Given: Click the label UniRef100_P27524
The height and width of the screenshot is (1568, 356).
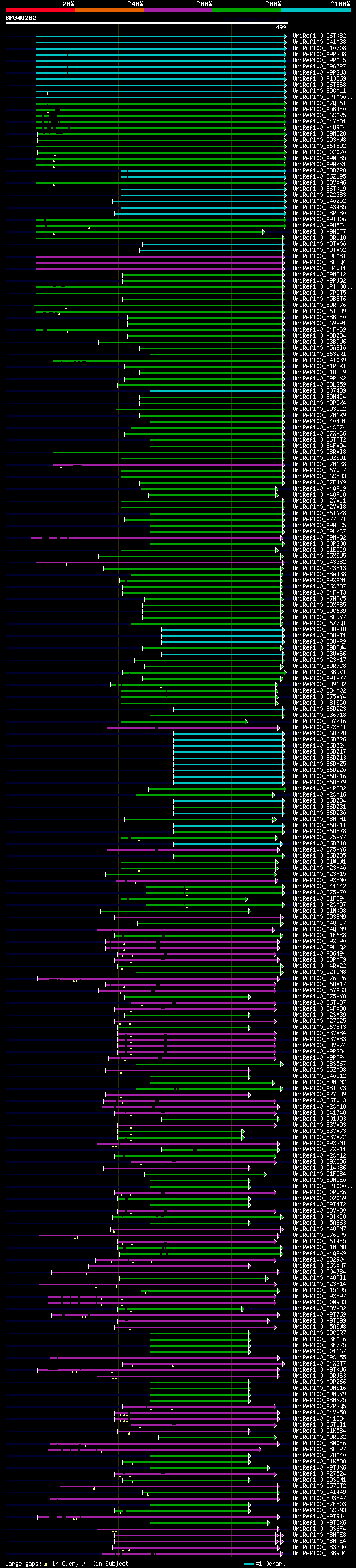Looking at the screenshot, I should [319, 1473].
